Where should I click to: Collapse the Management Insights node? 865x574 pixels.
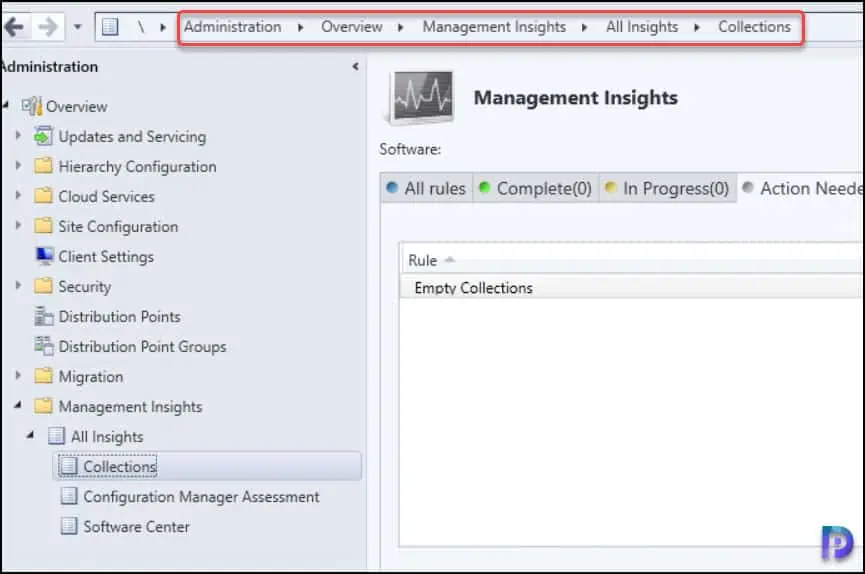pyautogui.click(x=18, y=406)
